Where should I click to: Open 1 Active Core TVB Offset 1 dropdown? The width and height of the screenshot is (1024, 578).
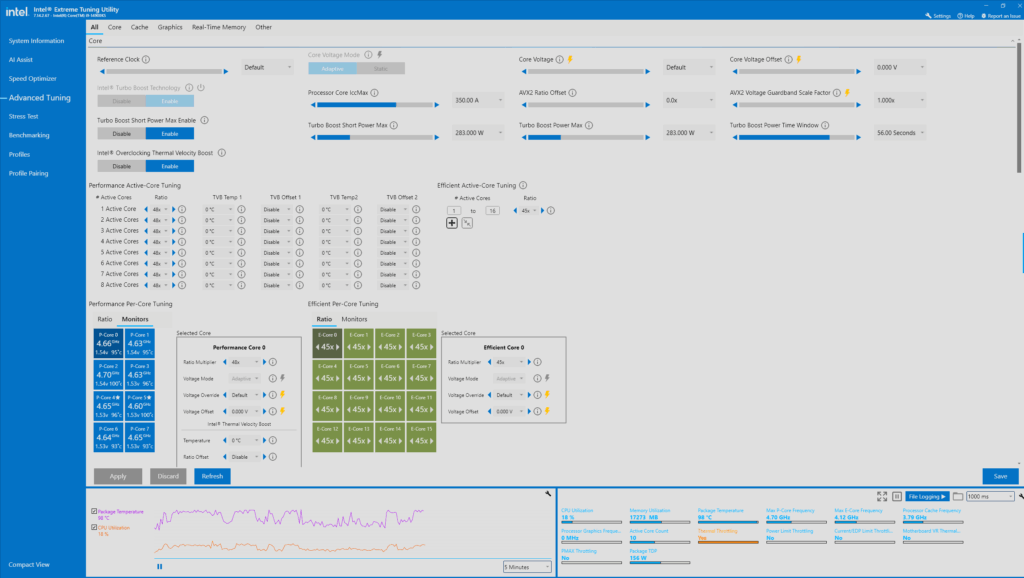(277, 210)
